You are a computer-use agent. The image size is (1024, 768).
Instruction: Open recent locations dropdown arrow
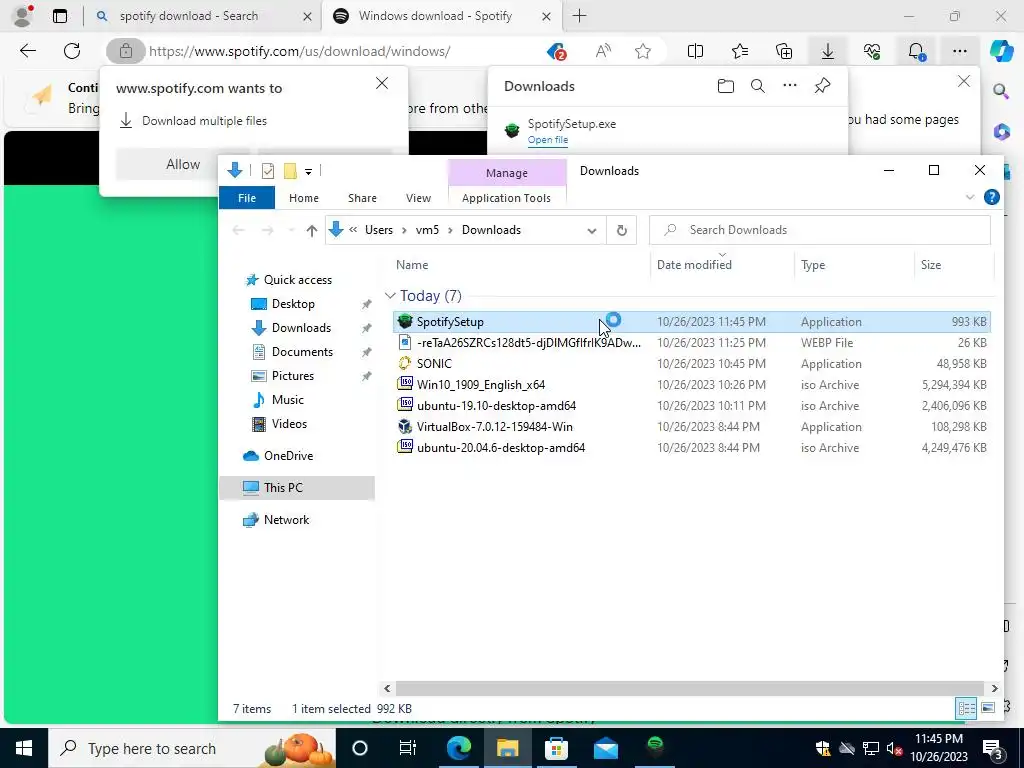pyautogui.click(x=291, y=230)
